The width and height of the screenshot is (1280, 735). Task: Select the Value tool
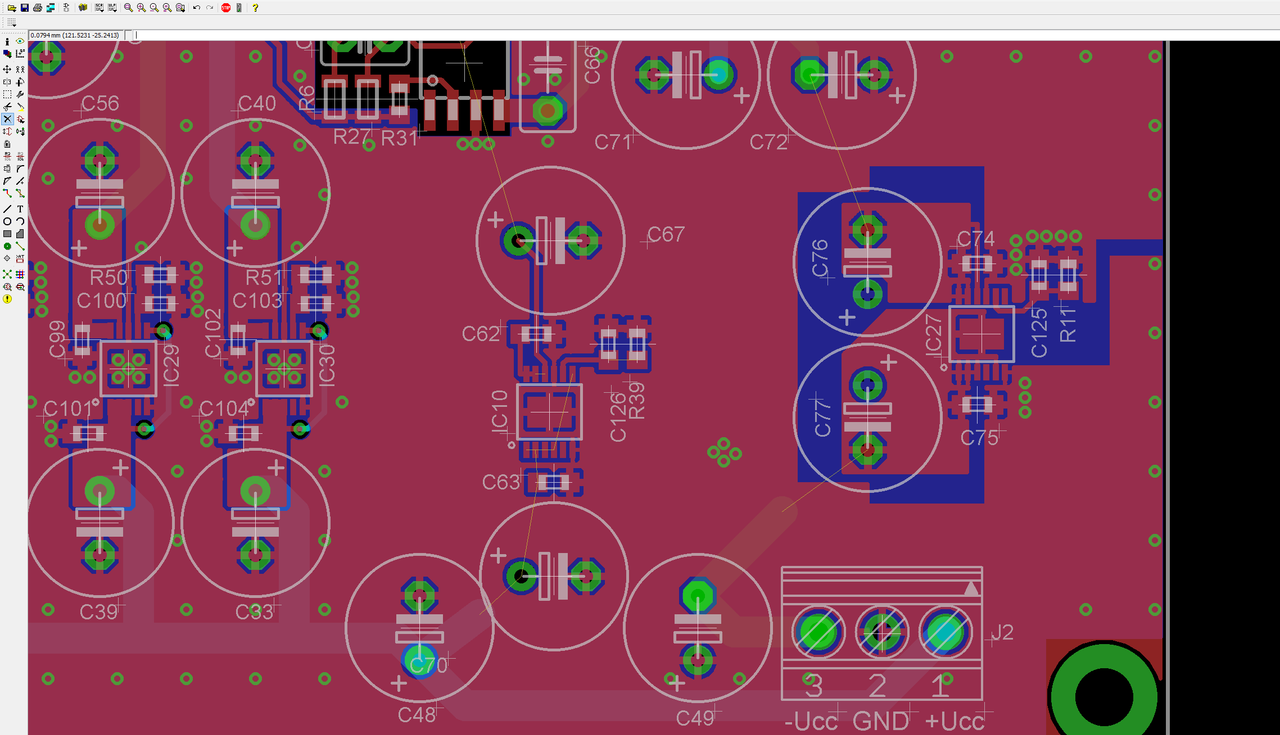20,156
